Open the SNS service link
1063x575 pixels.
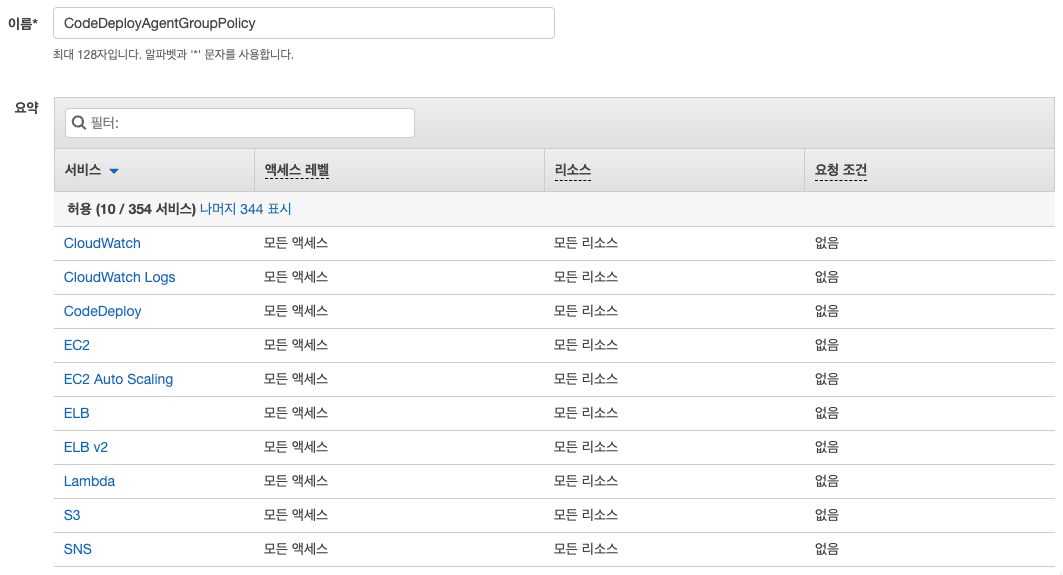pos(77,549)
